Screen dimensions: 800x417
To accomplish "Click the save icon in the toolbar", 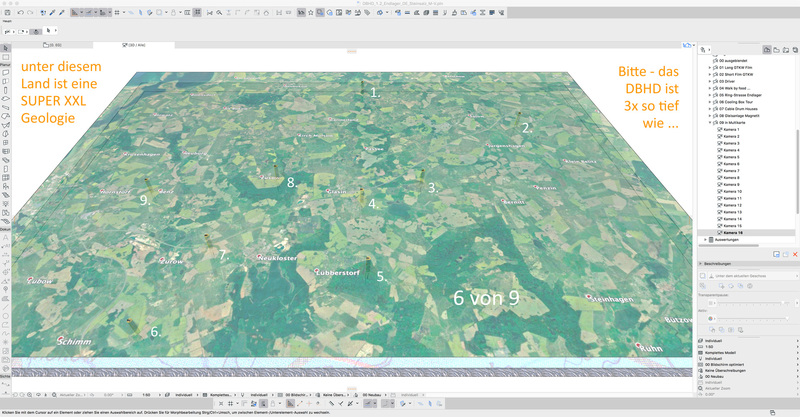I will coord(7,13).
